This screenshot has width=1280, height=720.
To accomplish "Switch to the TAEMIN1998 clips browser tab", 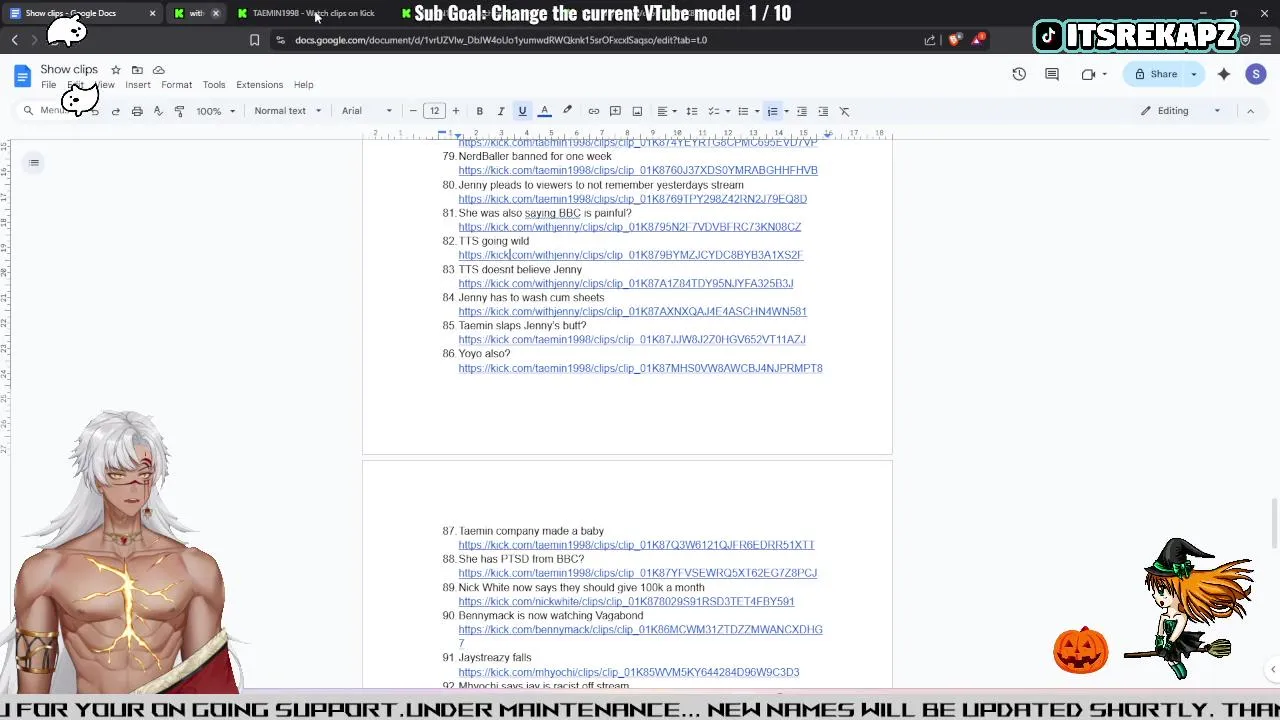I will pos(310,13).
